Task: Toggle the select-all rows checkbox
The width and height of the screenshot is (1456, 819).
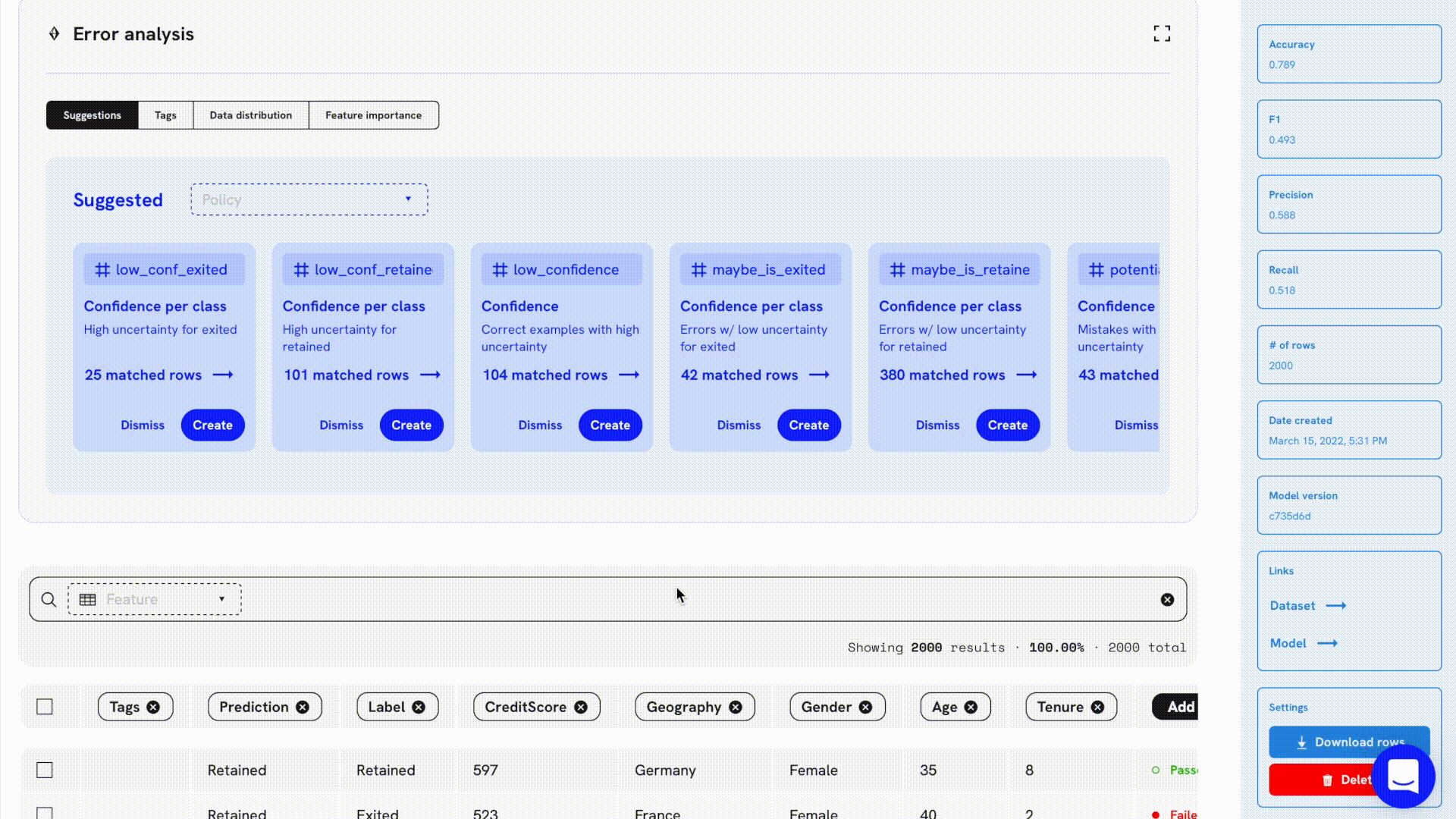Action: [45, 707]
